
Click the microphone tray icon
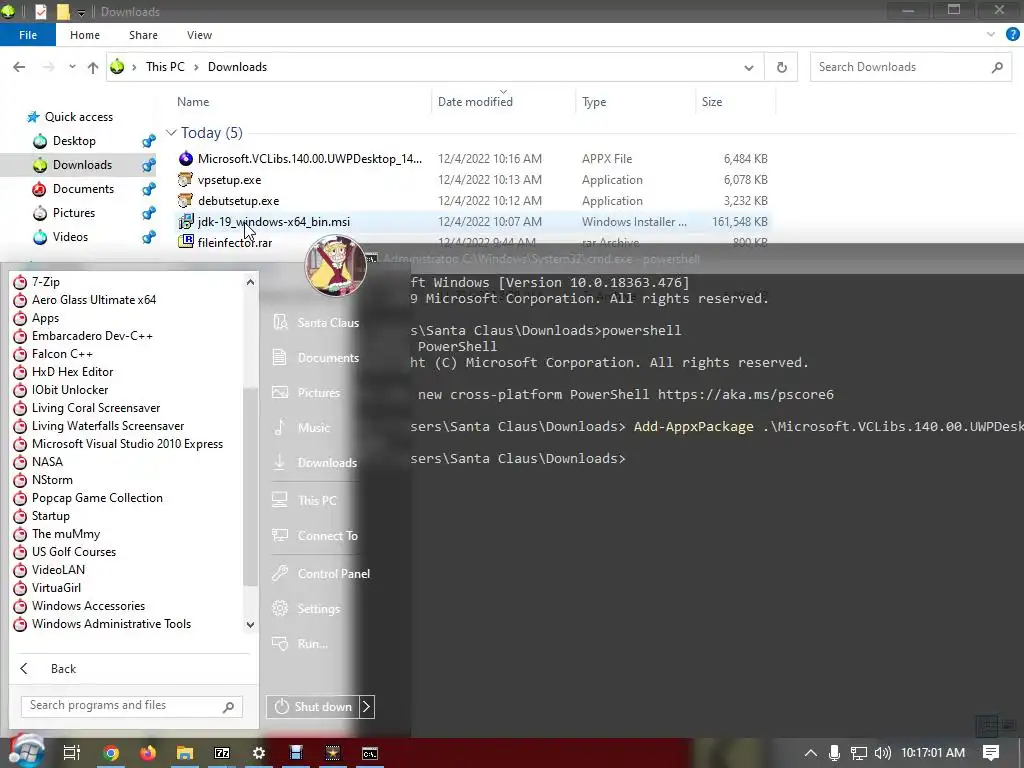[x=834, y=753]
